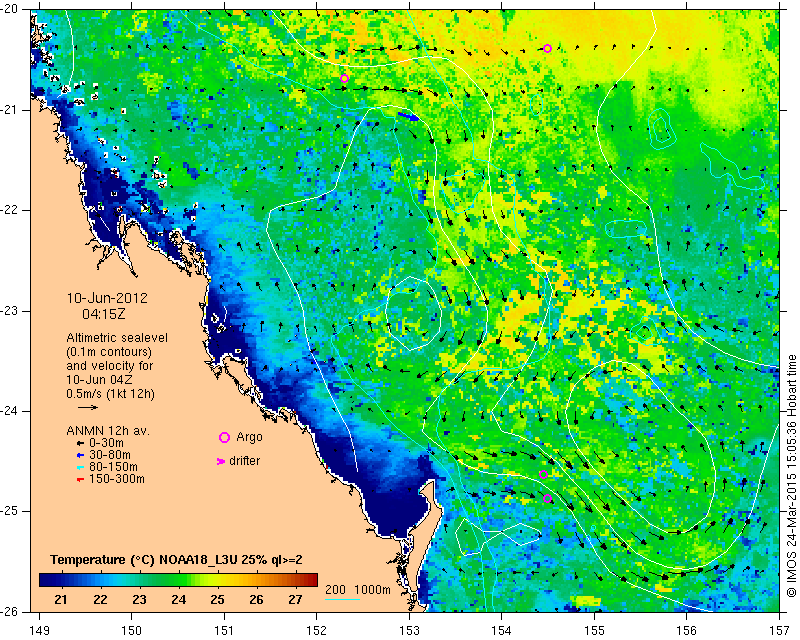Click the '150-300m' depth label
800x640 pixels.
117,479
